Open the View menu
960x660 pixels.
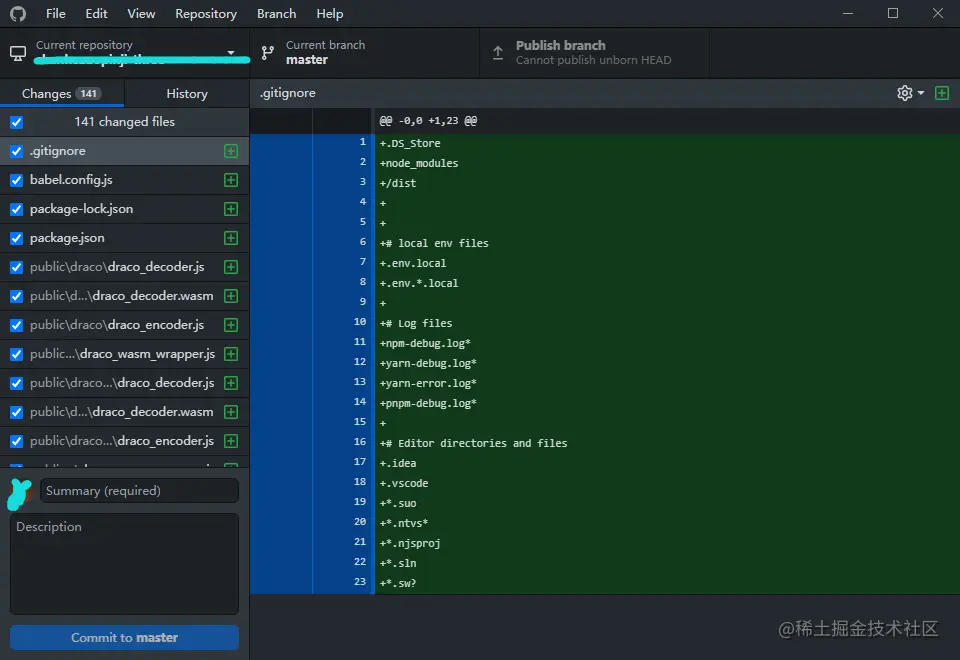141,13
